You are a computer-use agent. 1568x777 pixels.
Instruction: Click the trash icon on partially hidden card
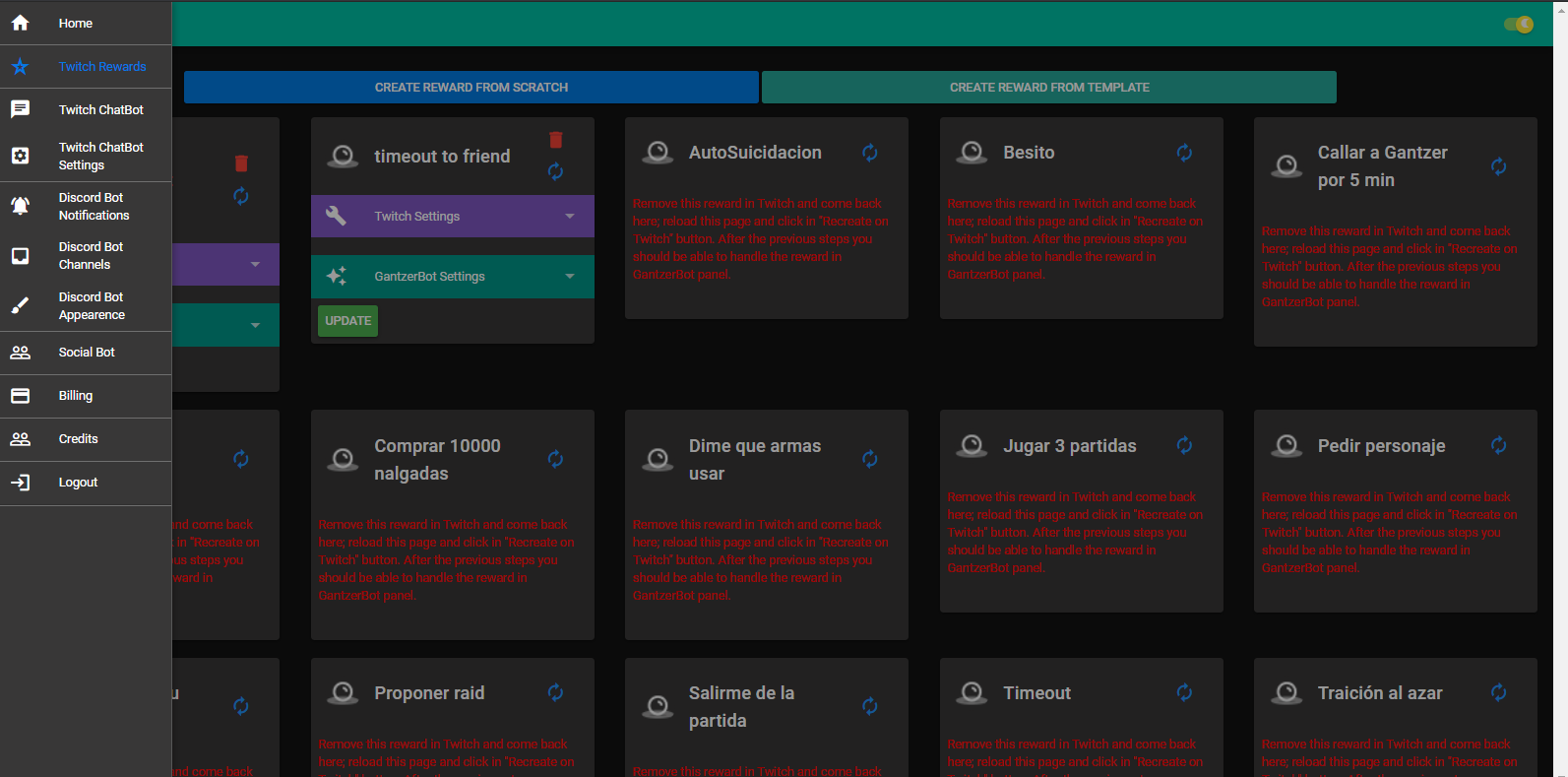(x=241, y=163)
